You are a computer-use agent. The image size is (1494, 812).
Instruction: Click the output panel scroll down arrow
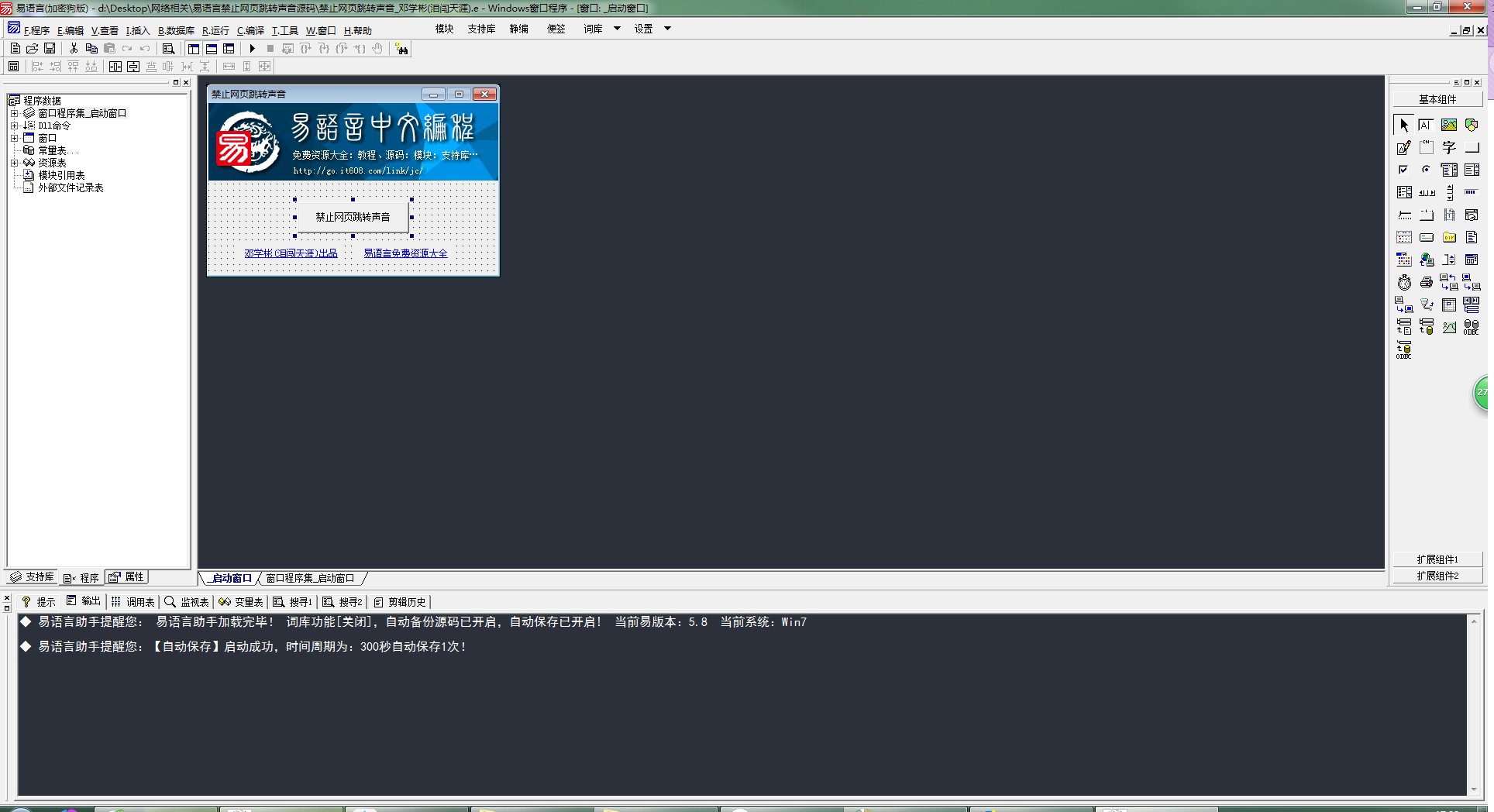tap(1474, 790)
